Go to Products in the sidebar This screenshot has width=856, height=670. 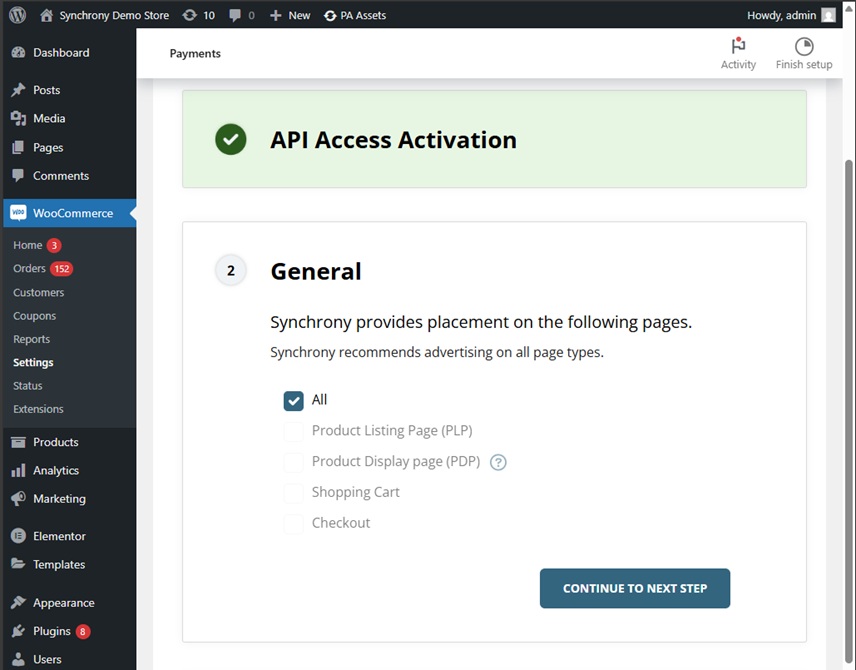point(55,442)
